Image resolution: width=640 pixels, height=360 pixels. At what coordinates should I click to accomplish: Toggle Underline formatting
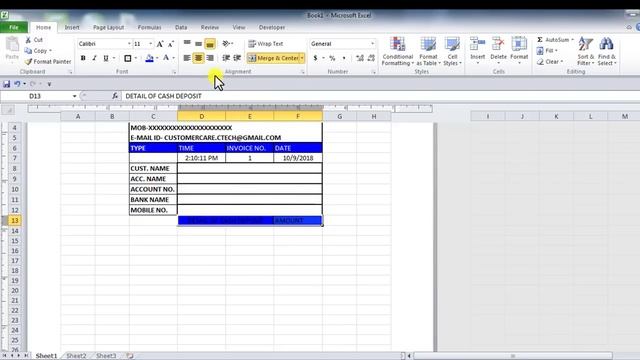click(106, 58)
